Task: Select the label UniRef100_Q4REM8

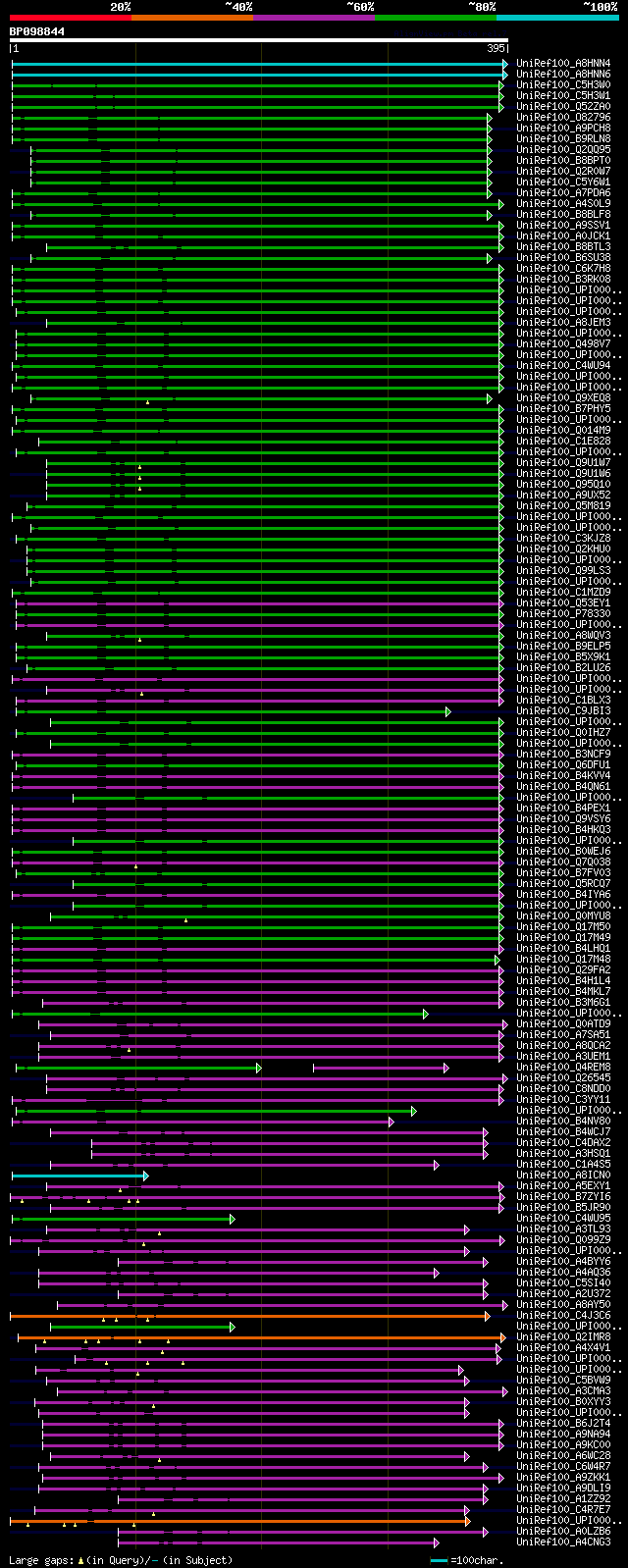Action: (x=563, y=1067)
